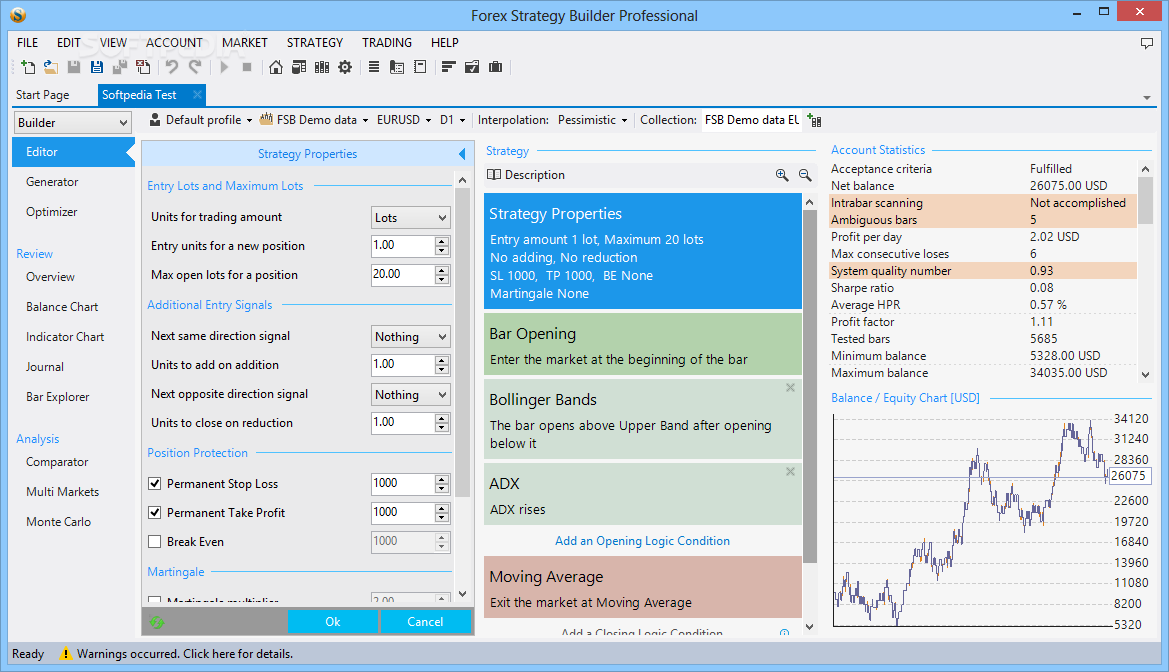Close the strategy with the red X document icon
This screenshot has height=672, width=1169.
143,67
